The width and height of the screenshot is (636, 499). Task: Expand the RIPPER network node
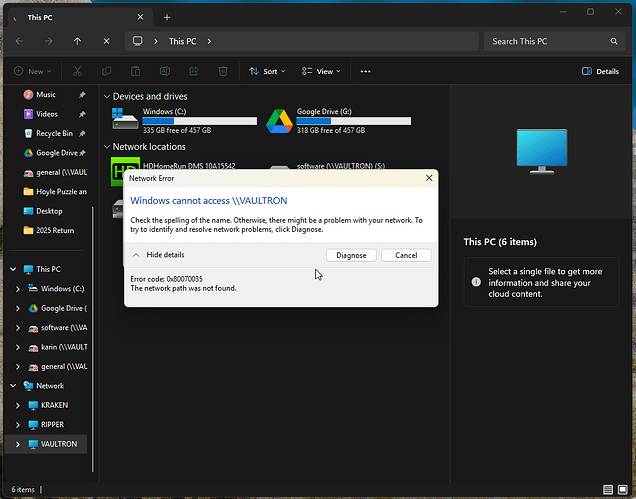(x=18, y=424)
